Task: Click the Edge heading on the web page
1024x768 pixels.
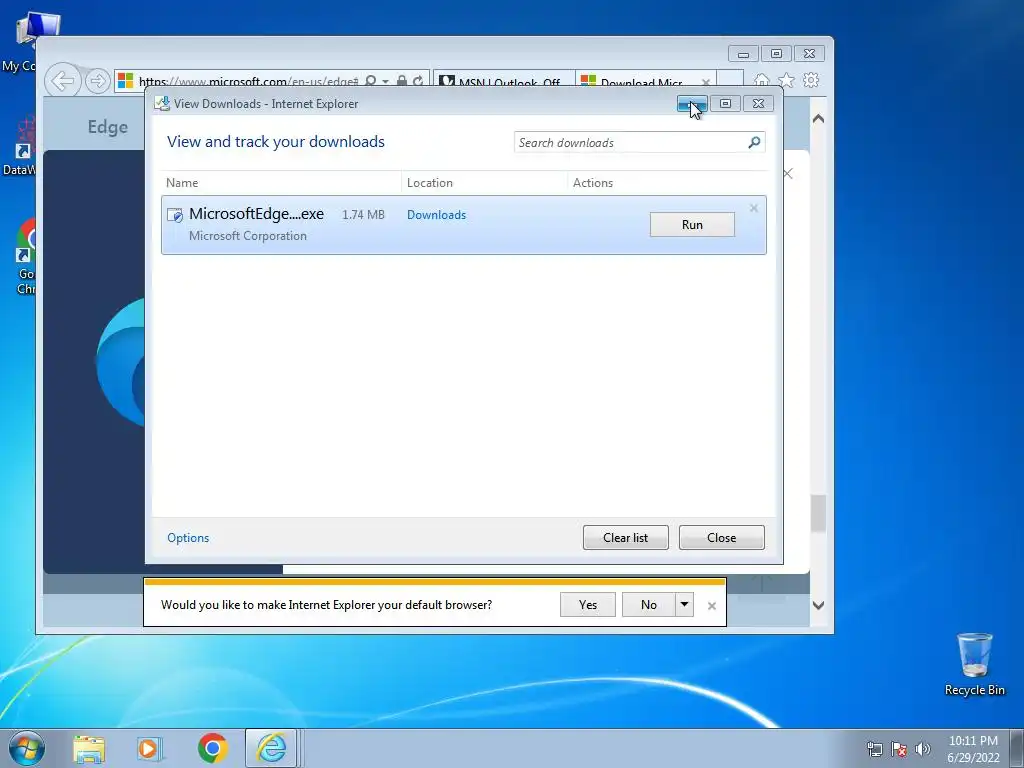Action: click(108, 127)
